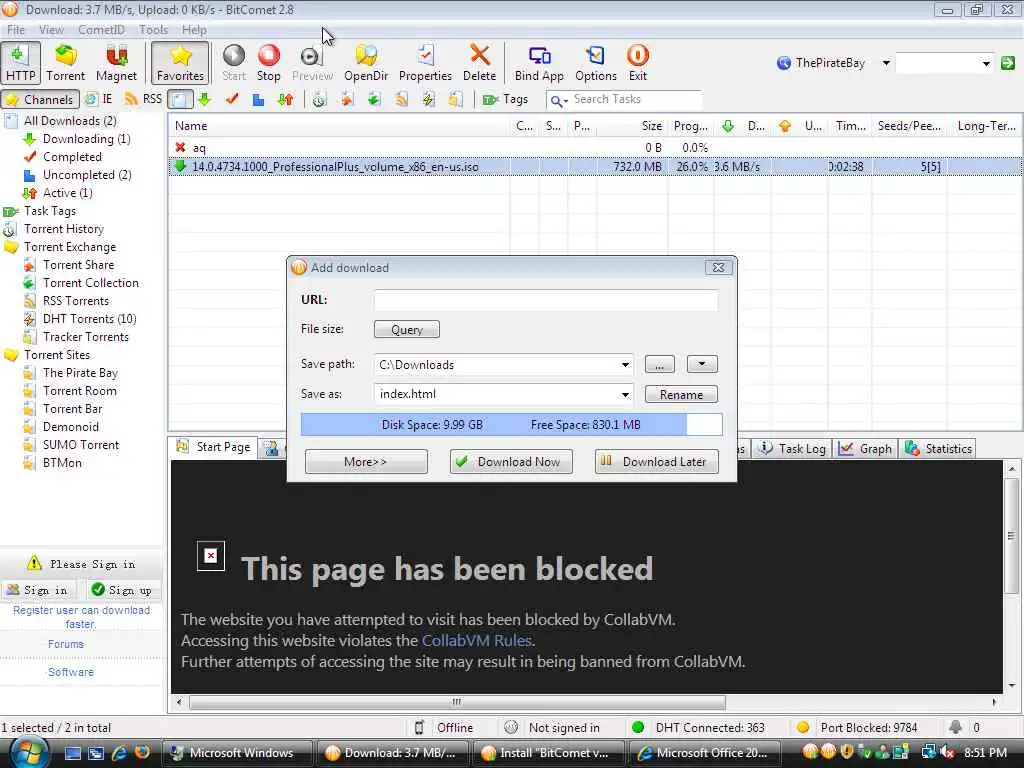Expand the torrent search box dropdown
1024x768 pixels.
tap(985, 63)
